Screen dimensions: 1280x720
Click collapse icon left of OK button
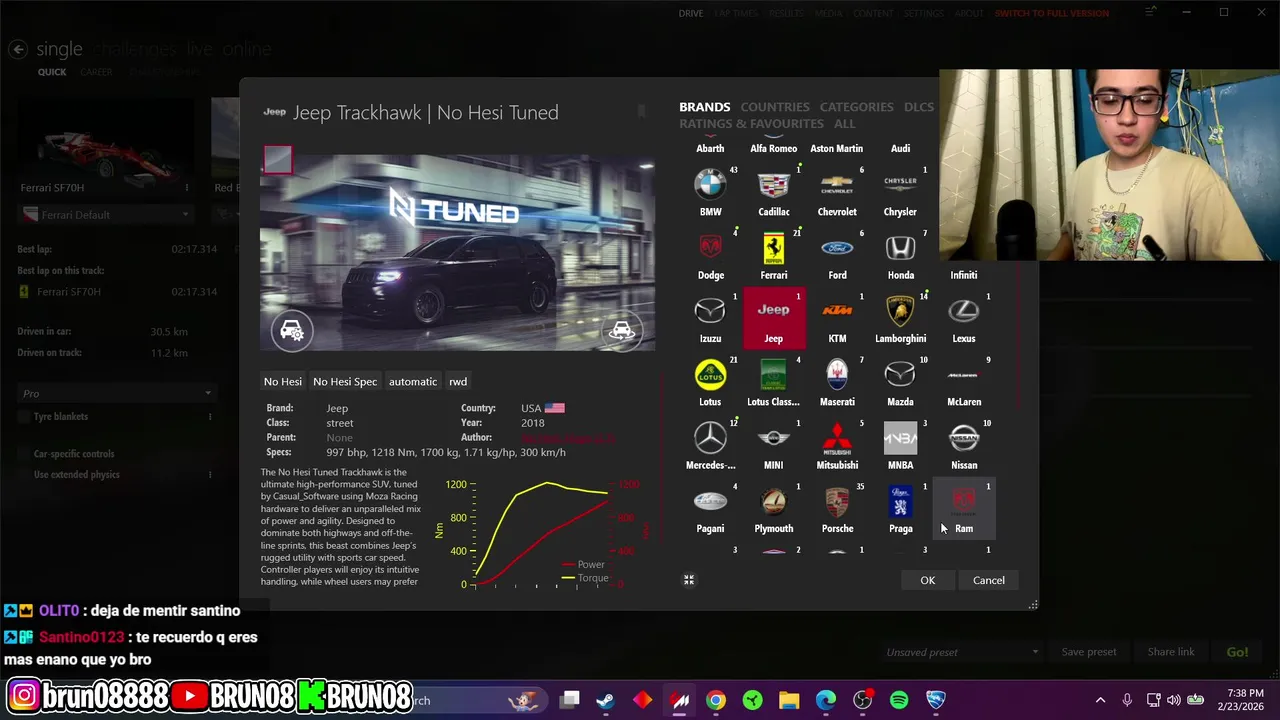(689, 580)
